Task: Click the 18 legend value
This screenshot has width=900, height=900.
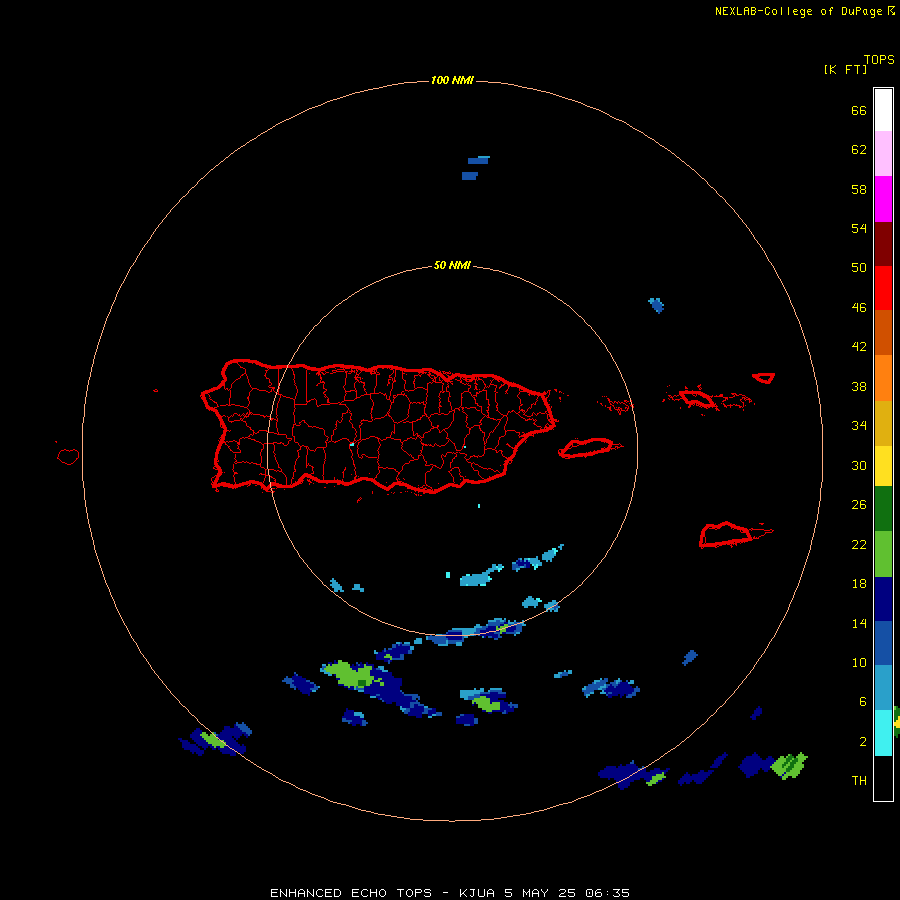Action: coord(859,584)
